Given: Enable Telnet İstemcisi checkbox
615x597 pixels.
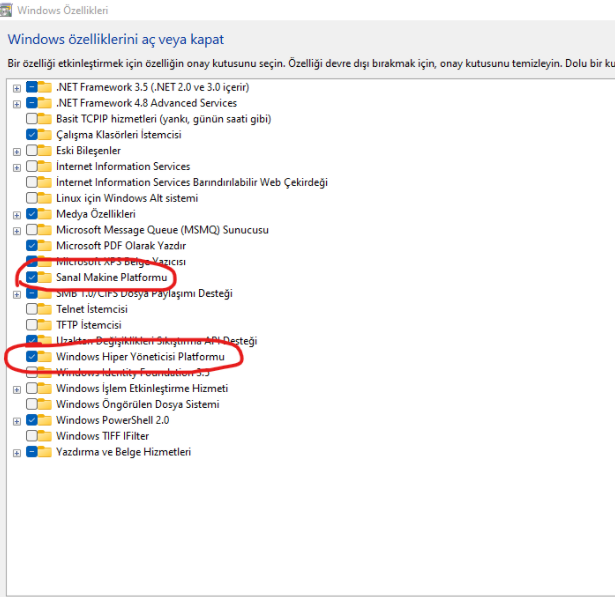Looking at the screenshot, I should (32, 309).
